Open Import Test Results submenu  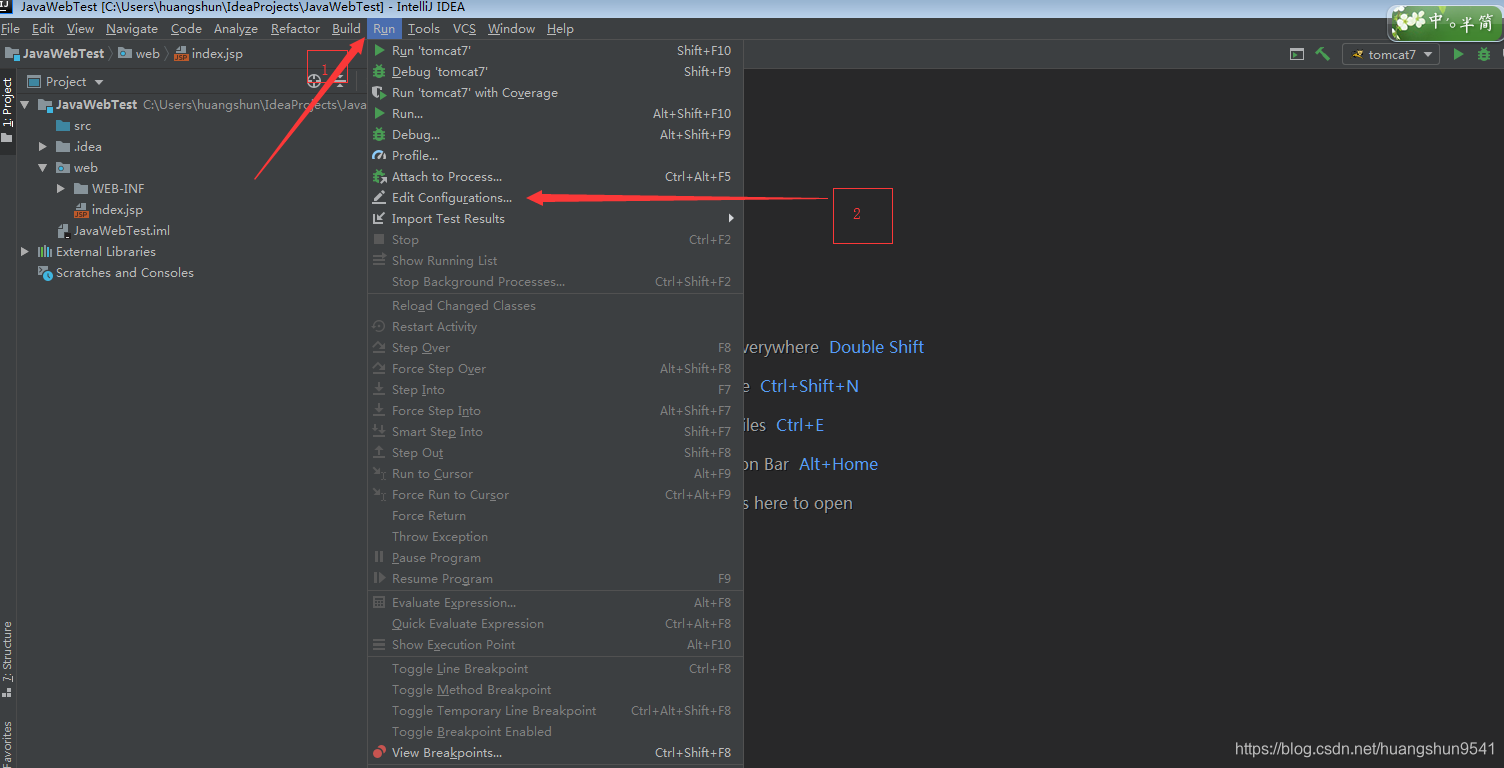[555, 218]
